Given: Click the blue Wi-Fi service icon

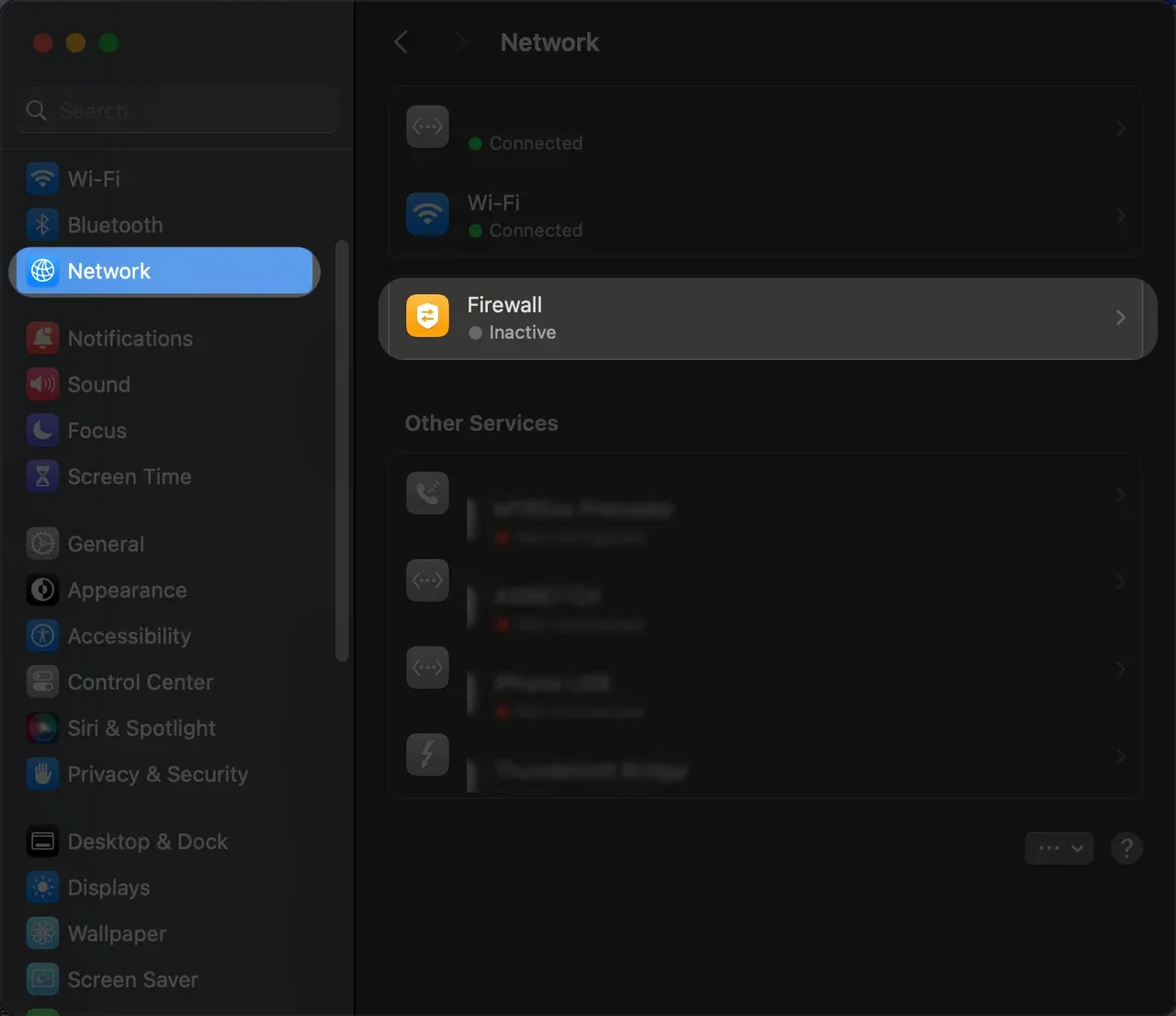Looking at the screenshot, I should (427, 214).
